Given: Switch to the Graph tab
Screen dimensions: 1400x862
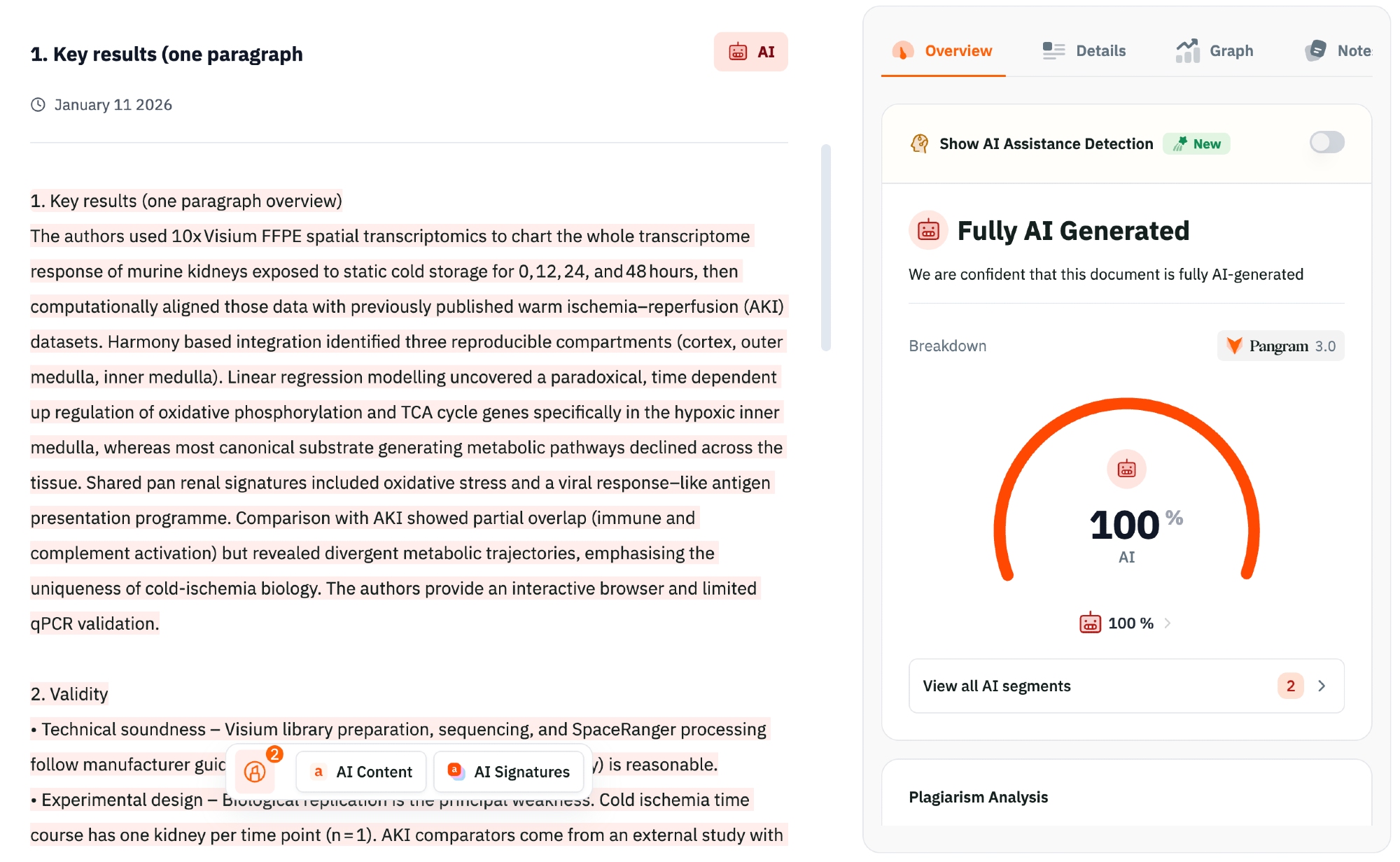Looking at the screenshot, I should point(1215,50).
